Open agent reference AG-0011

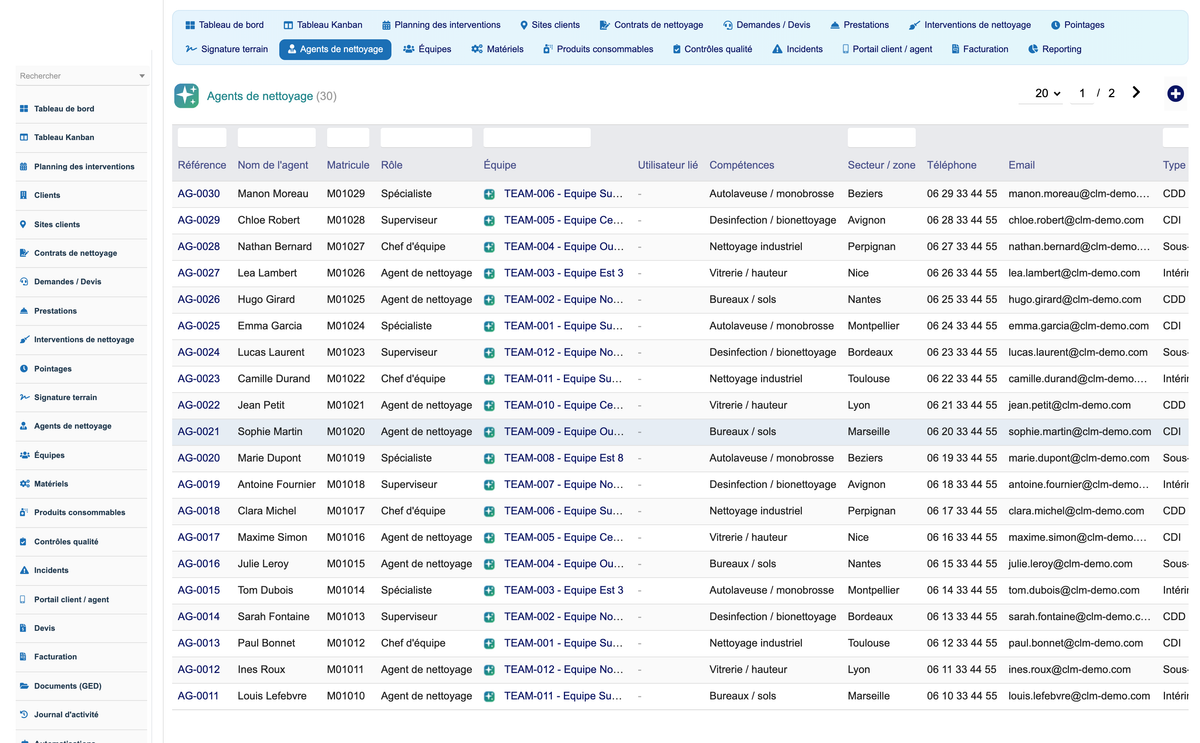tap(199, 696)
